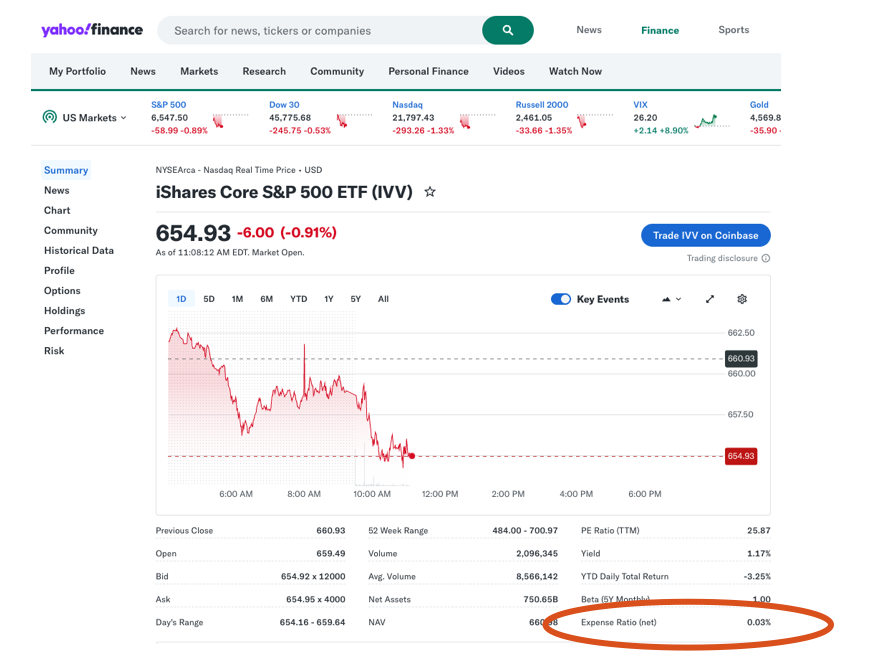Add IVV to watchlist with star icon
The height and width of the screenshot is (666, 873).
pos(430,192)
